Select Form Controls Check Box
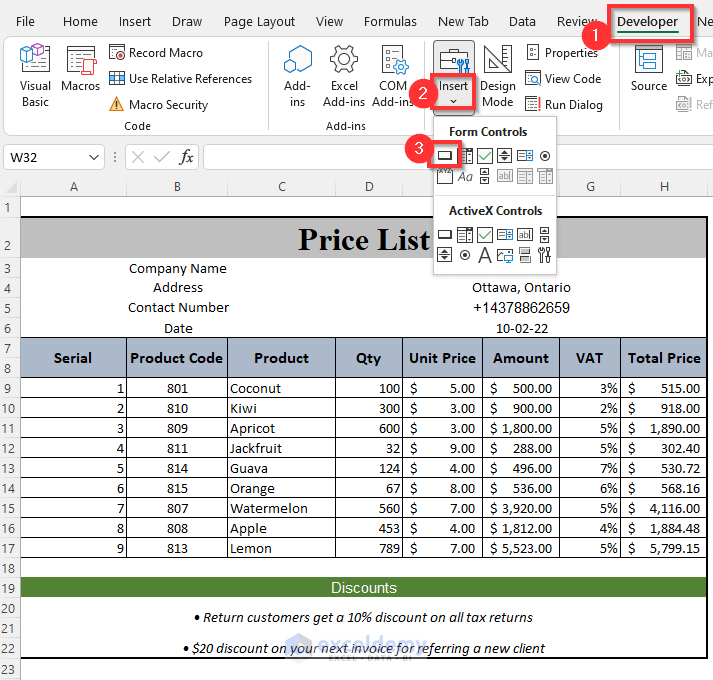Image resolution: width=713 pixels, height=680 pixels. pos(485,156)
